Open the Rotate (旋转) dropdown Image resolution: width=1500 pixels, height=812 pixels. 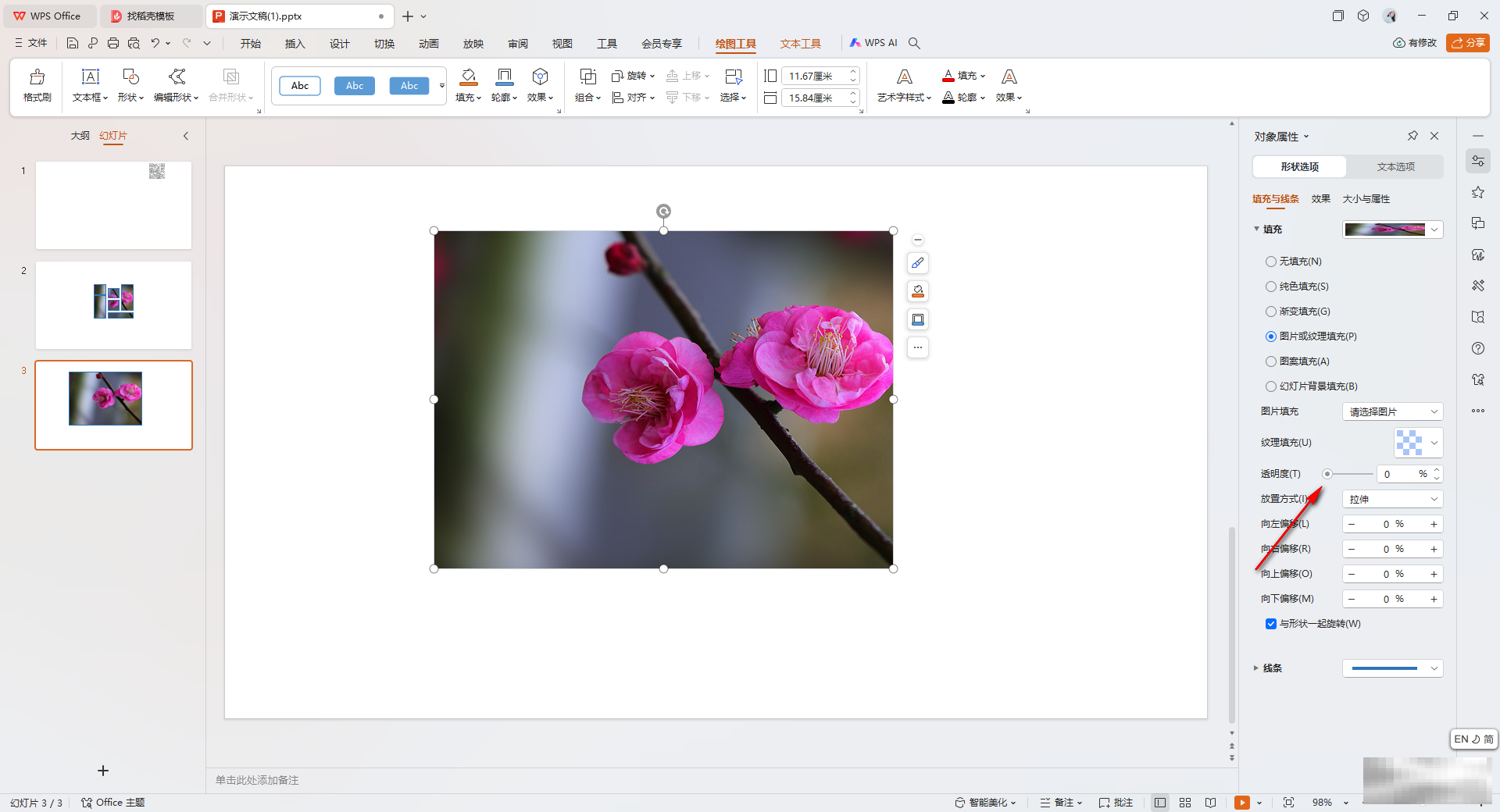pos(634,76)
